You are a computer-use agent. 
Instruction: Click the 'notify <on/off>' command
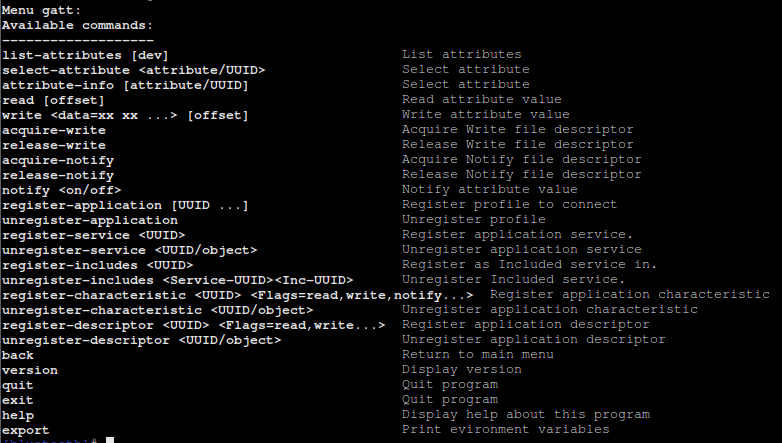coord(61,189)
